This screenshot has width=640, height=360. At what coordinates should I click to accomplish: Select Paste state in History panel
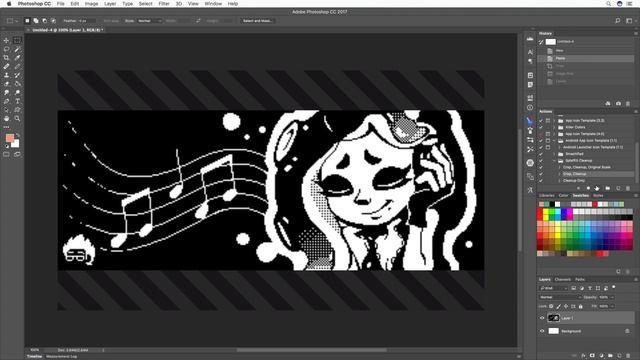tap(587, 58)
